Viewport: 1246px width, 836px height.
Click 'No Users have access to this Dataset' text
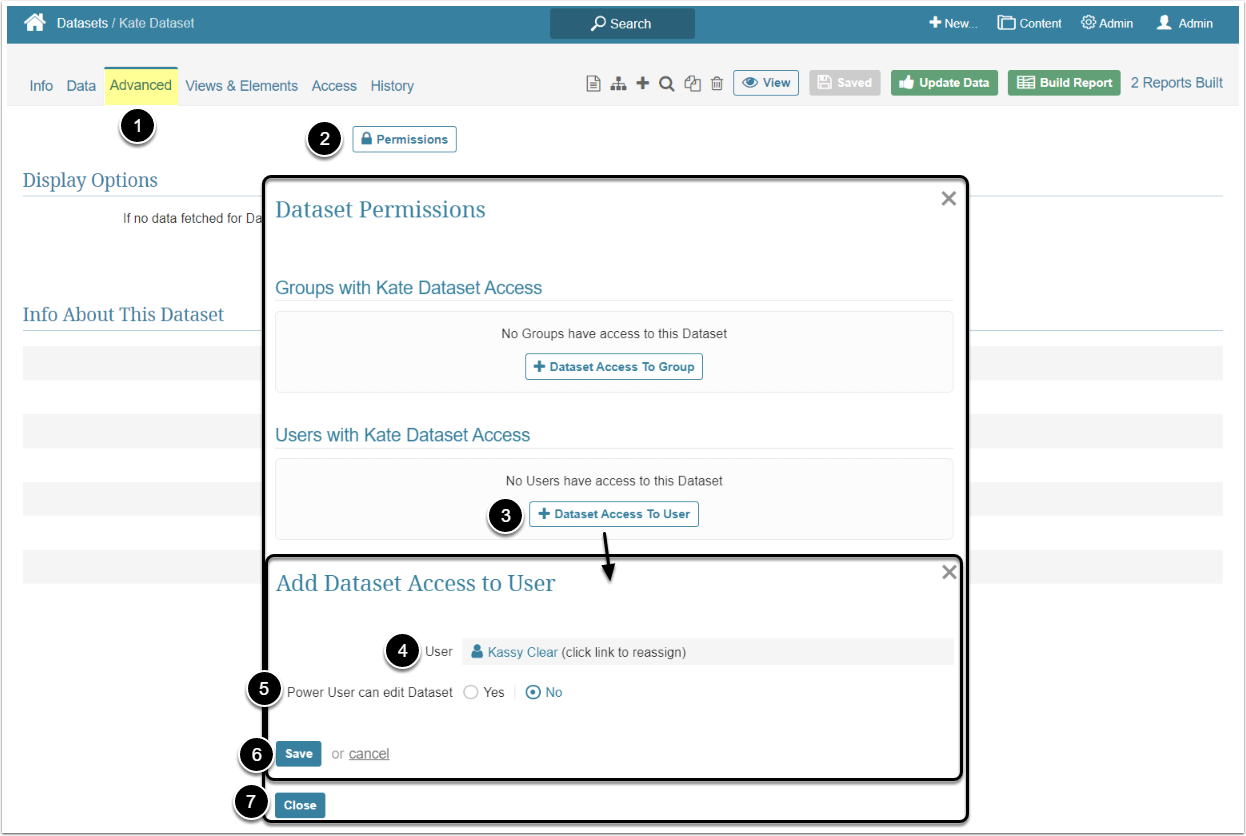614,481
